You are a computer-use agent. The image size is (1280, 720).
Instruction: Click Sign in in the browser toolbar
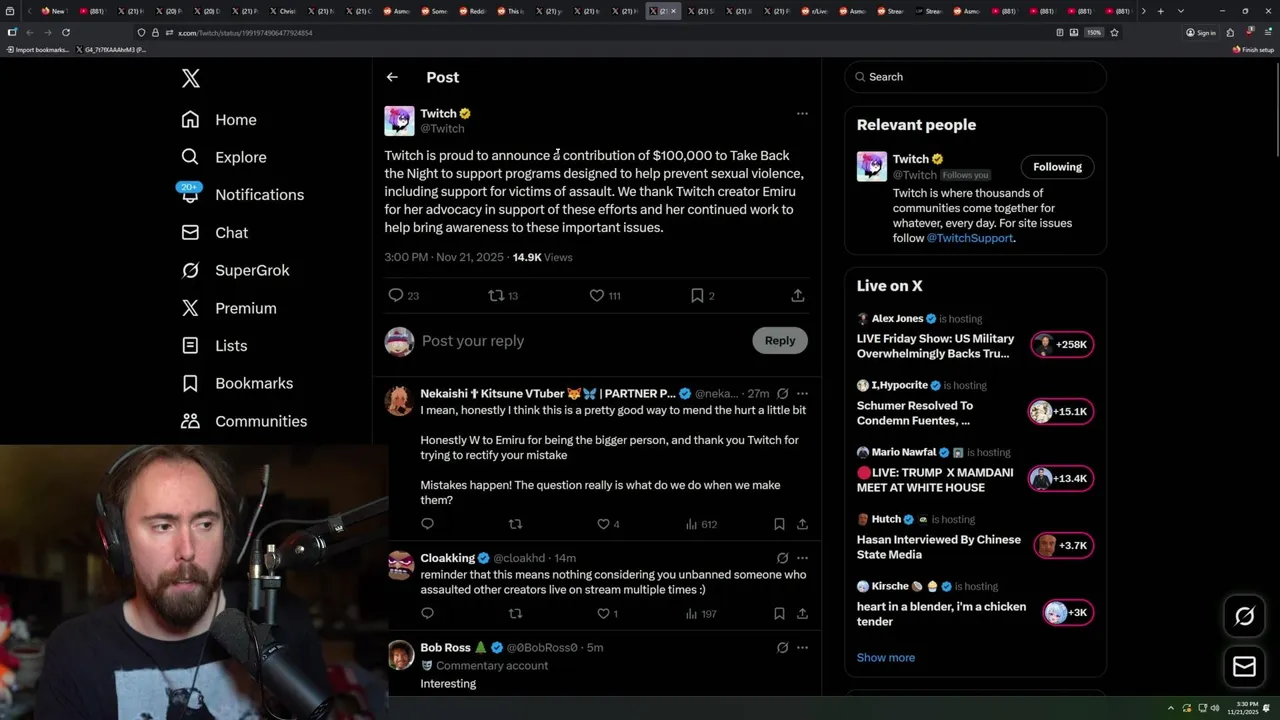tap(1201, 33)
